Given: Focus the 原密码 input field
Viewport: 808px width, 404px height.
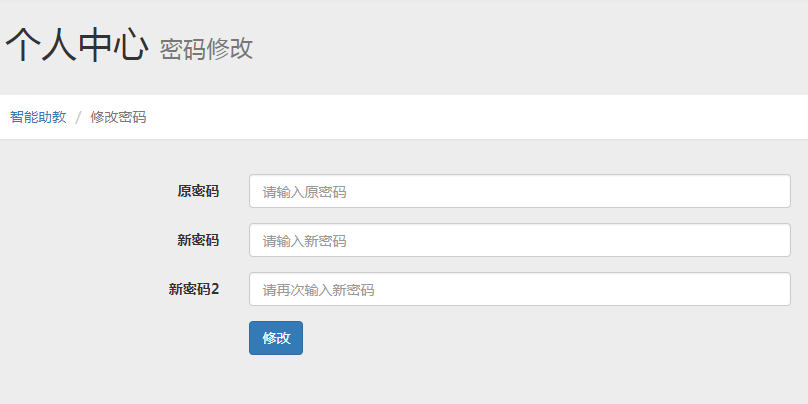Looking at the screenshot, I should (x=519, y=191).
